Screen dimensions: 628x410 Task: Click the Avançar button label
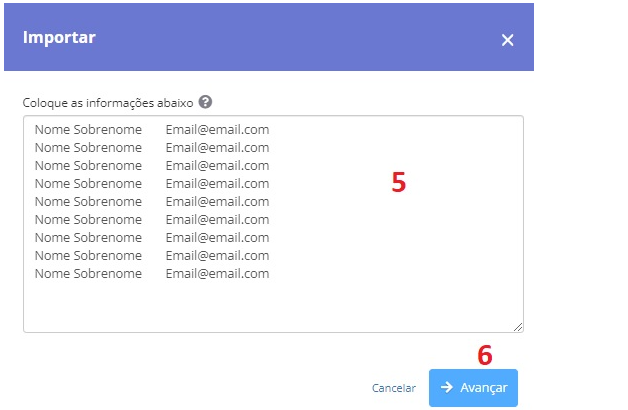(484, 388)
